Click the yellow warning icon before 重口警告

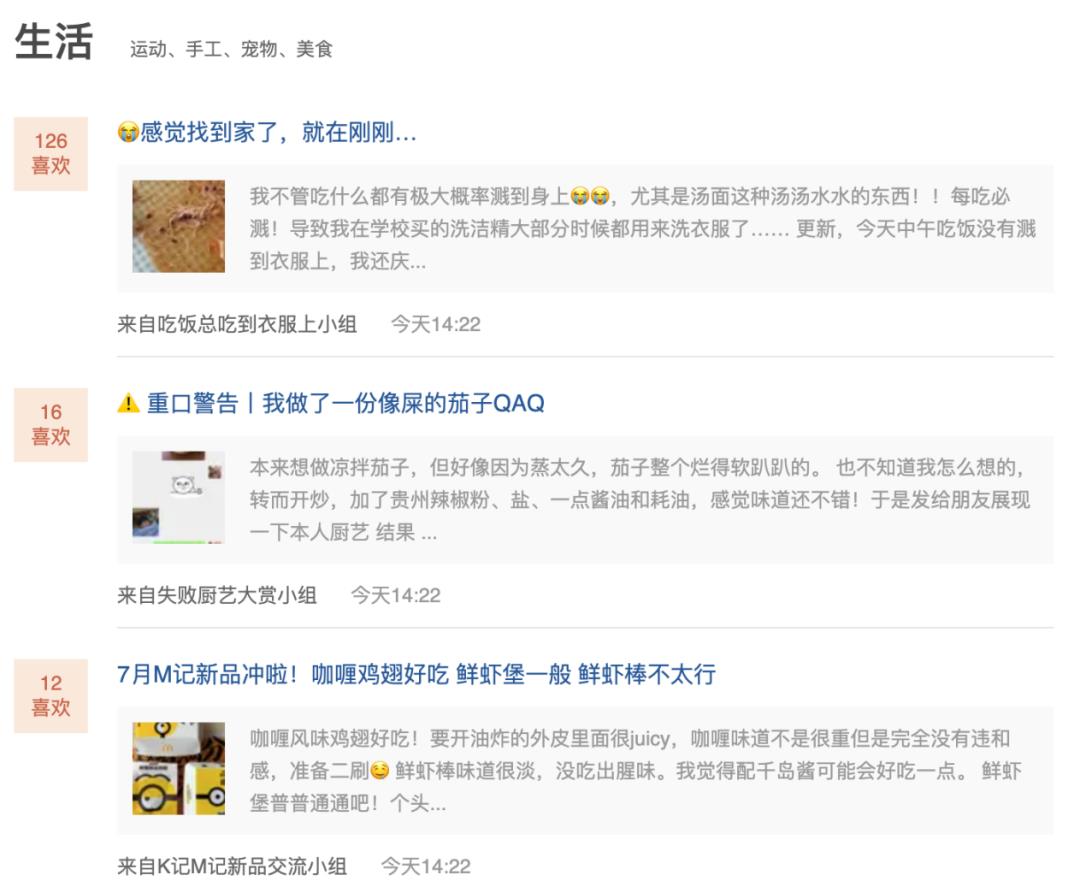129,403
